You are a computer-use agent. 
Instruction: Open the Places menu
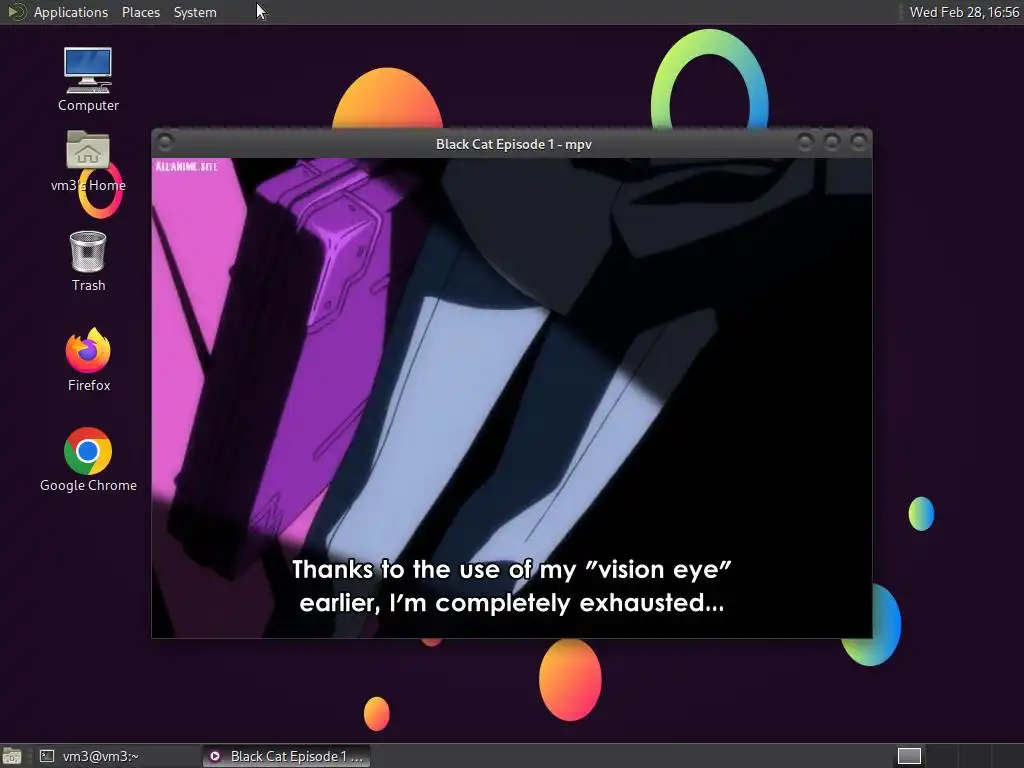point(140,12)
